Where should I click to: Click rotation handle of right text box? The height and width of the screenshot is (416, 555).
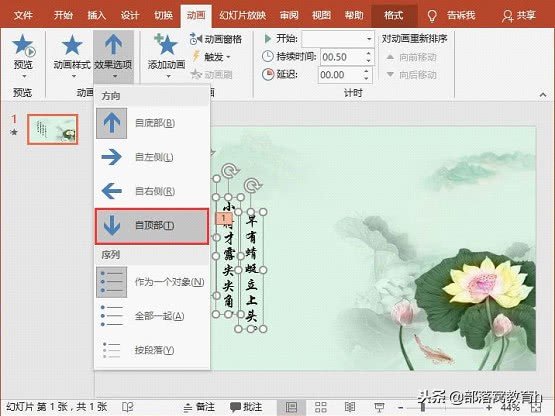252,186
